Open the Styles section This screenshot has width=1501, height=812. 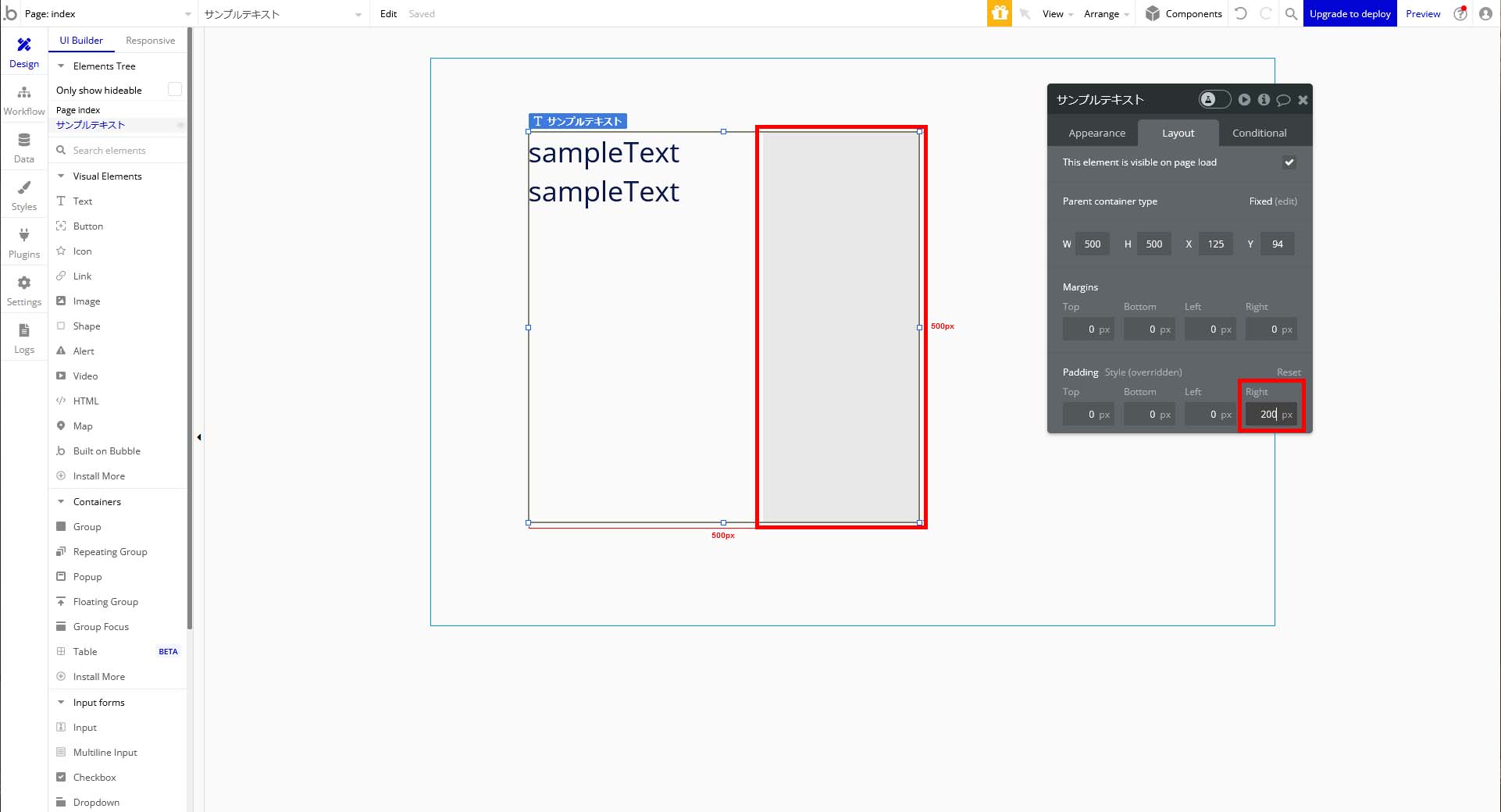tap(24, 196)
